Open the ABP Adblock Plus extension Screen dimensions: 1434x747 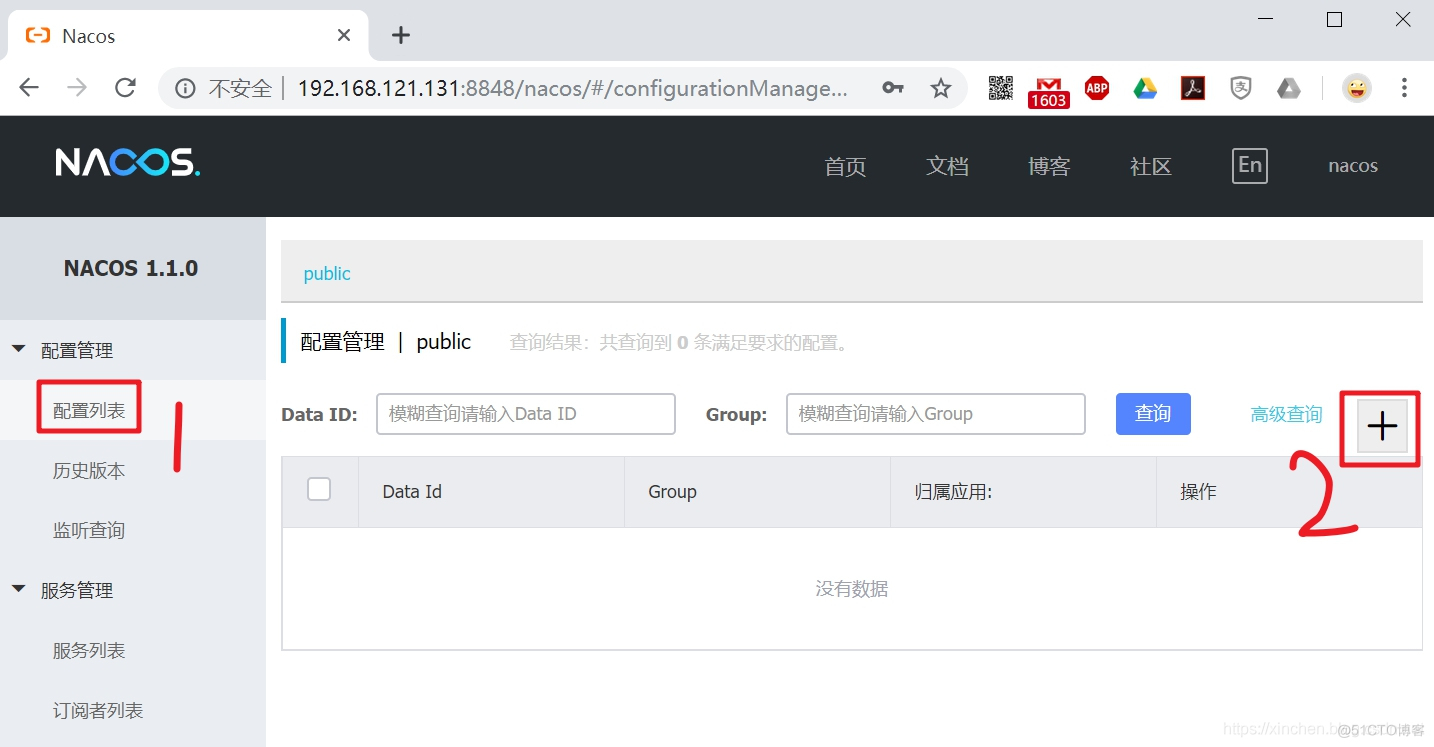pyautogui.click(x=1097, y=88)
